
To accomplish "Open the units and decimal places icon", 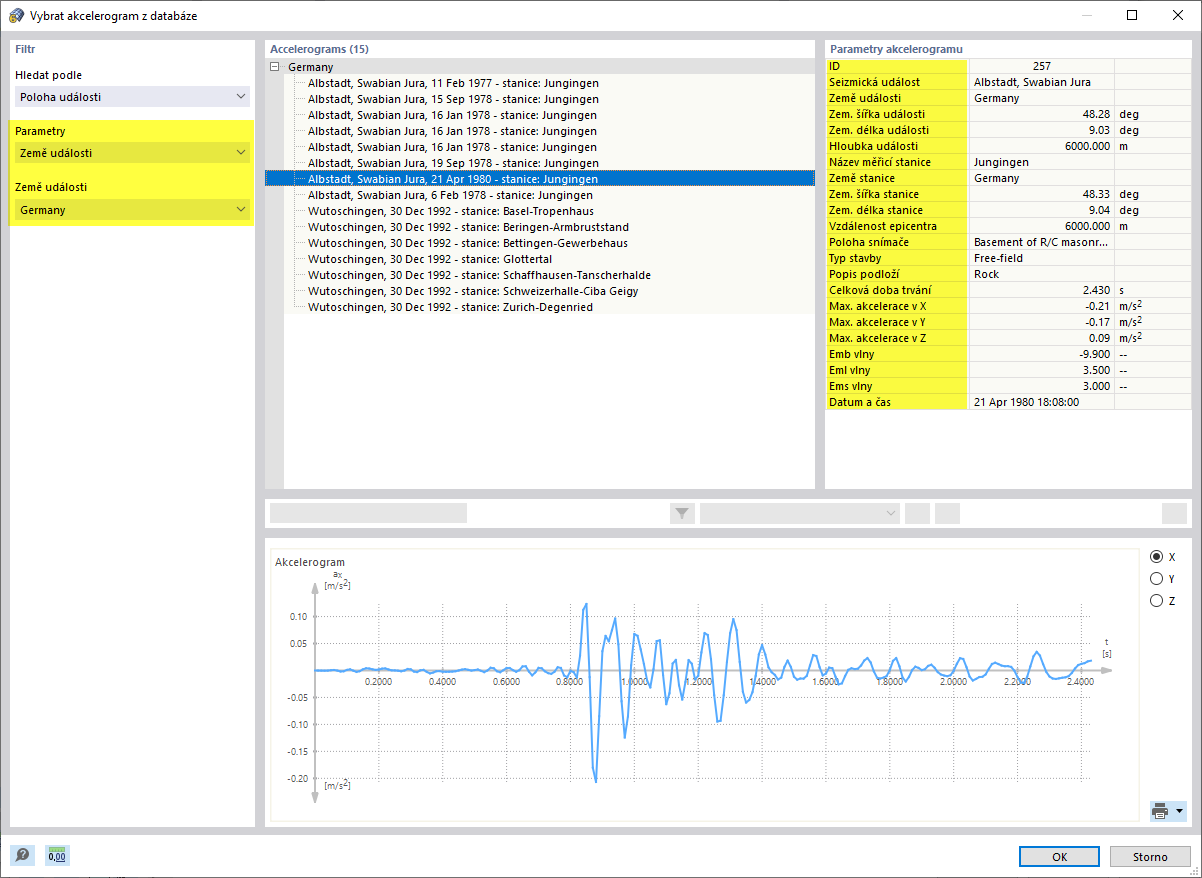I will pos(57,855).
